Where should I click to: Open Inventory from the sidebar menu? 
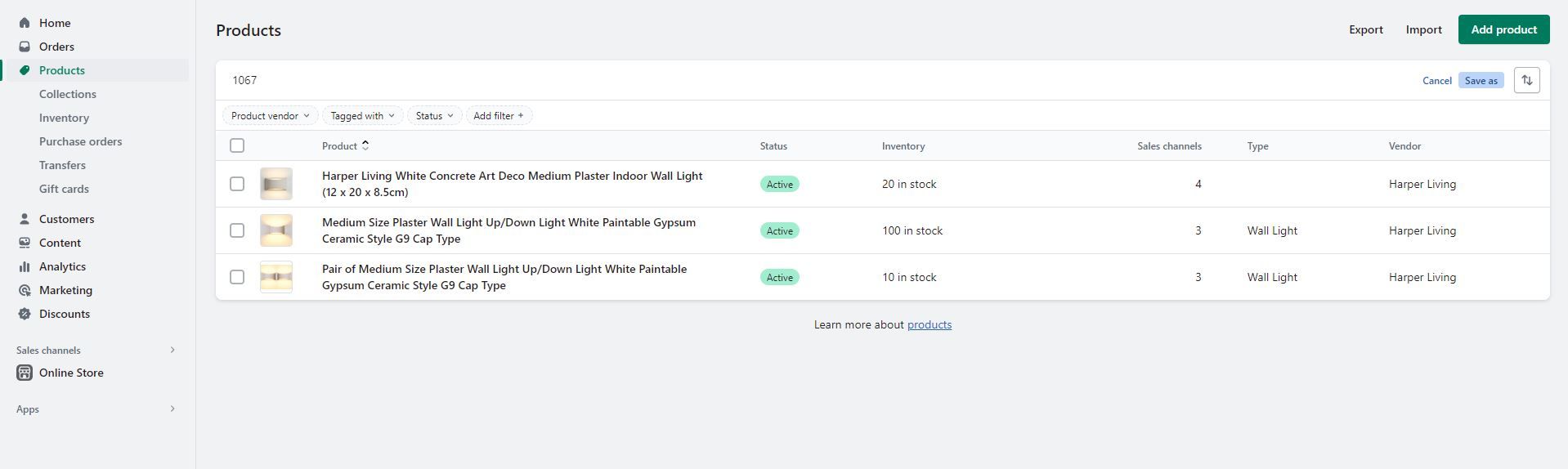(64, 118)
